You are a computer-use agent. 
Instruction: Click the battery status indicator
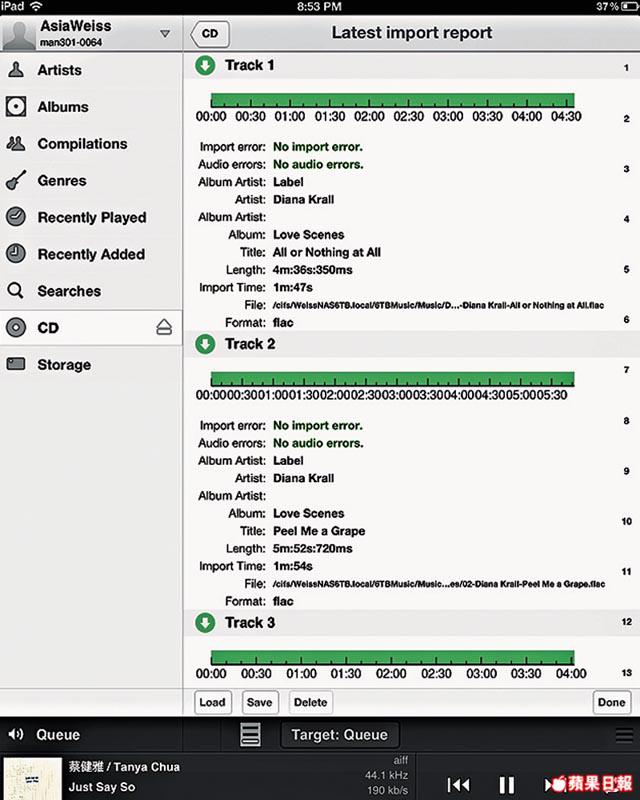(630, 7)
